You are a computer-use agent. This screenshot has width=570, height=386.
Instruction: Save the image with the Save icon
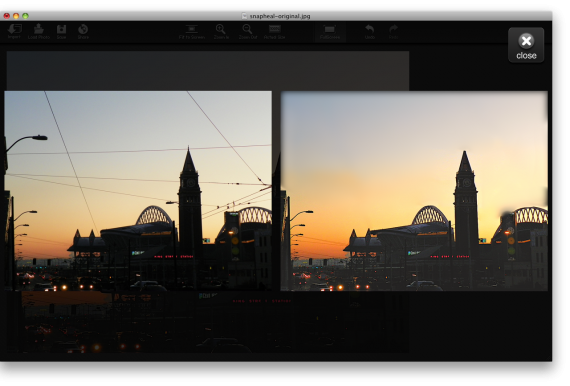click(61, 31)
